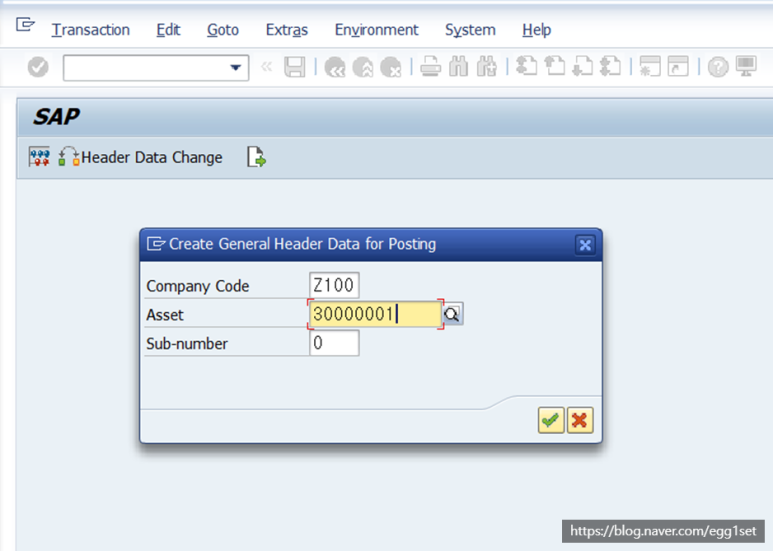Collapse command field with double chevron
Screen dimensions: 773x551
click(266, 67)
